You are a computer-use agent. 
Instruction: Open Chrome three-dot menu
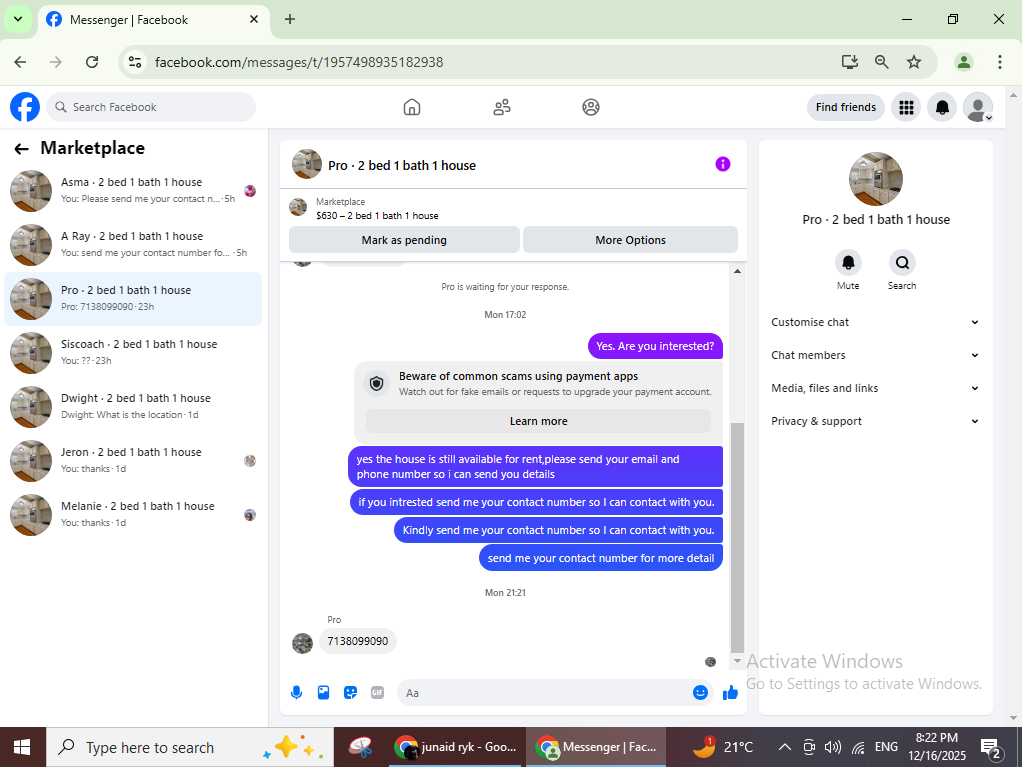pos(999,62)
